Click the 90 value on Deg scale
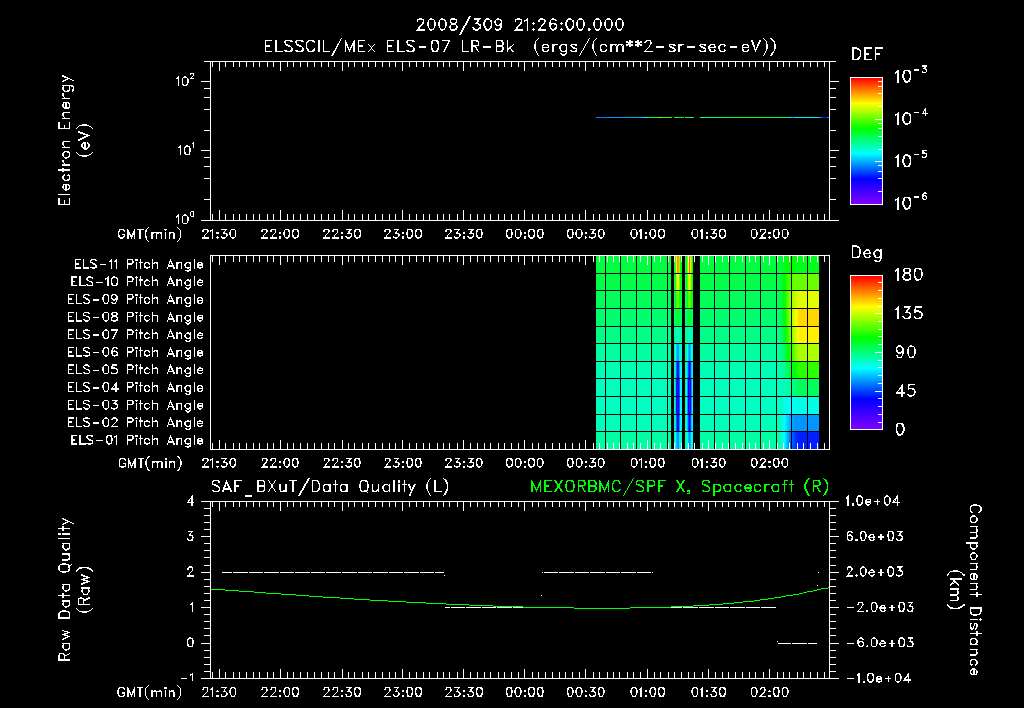 (x=906, y=352)
